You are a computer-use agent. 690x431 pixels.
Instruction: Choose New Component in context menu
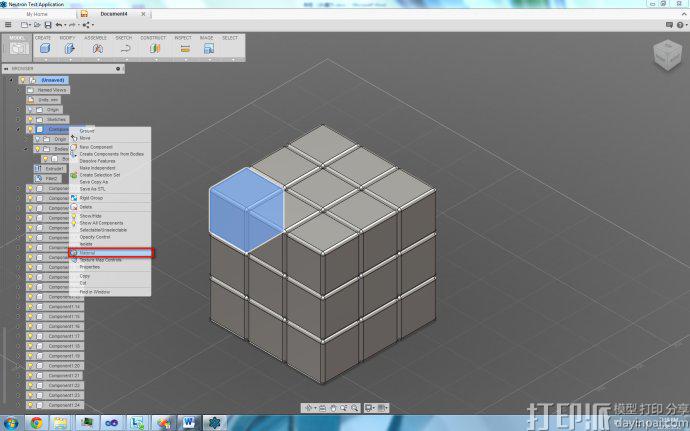tap(110, 147)
